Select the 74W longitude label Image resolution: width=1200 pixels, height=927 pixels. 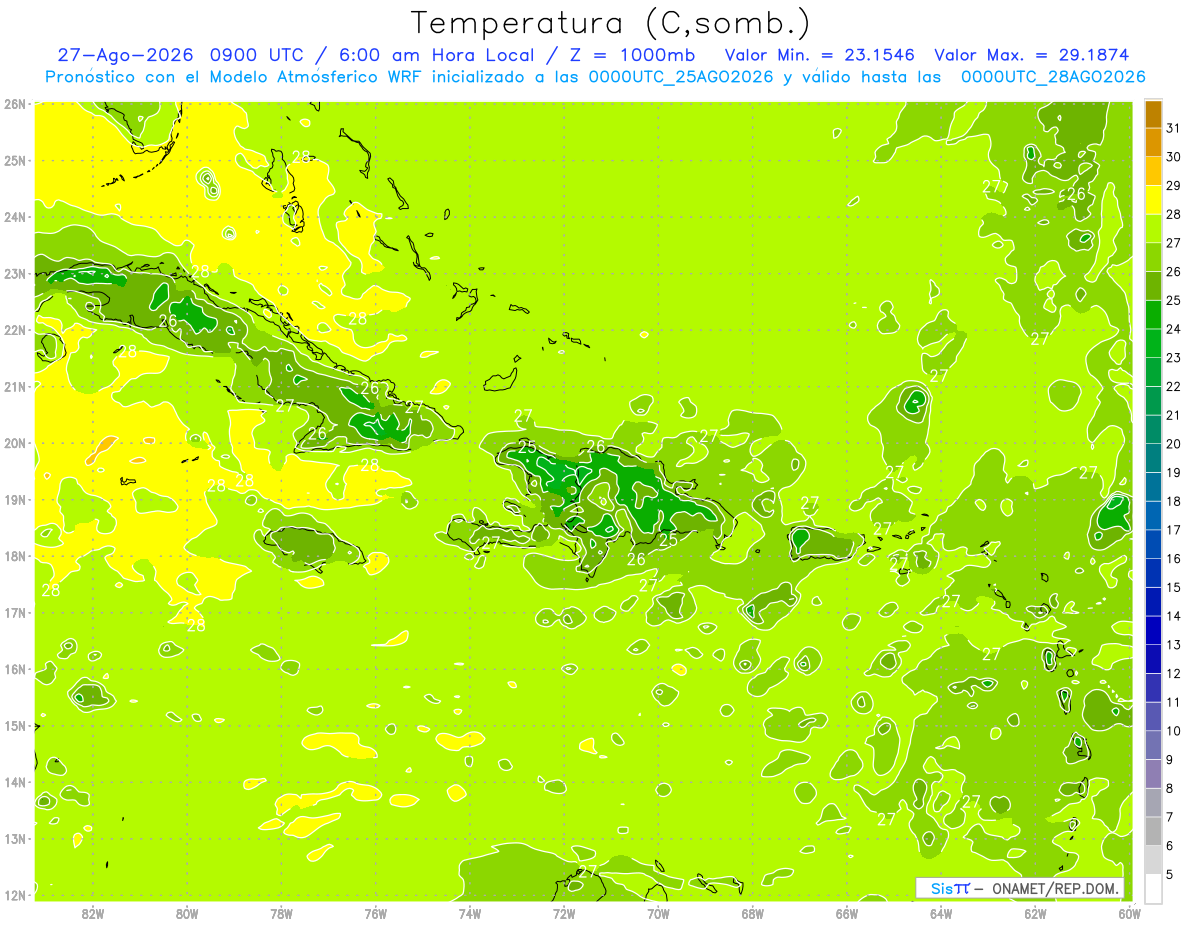470,913
